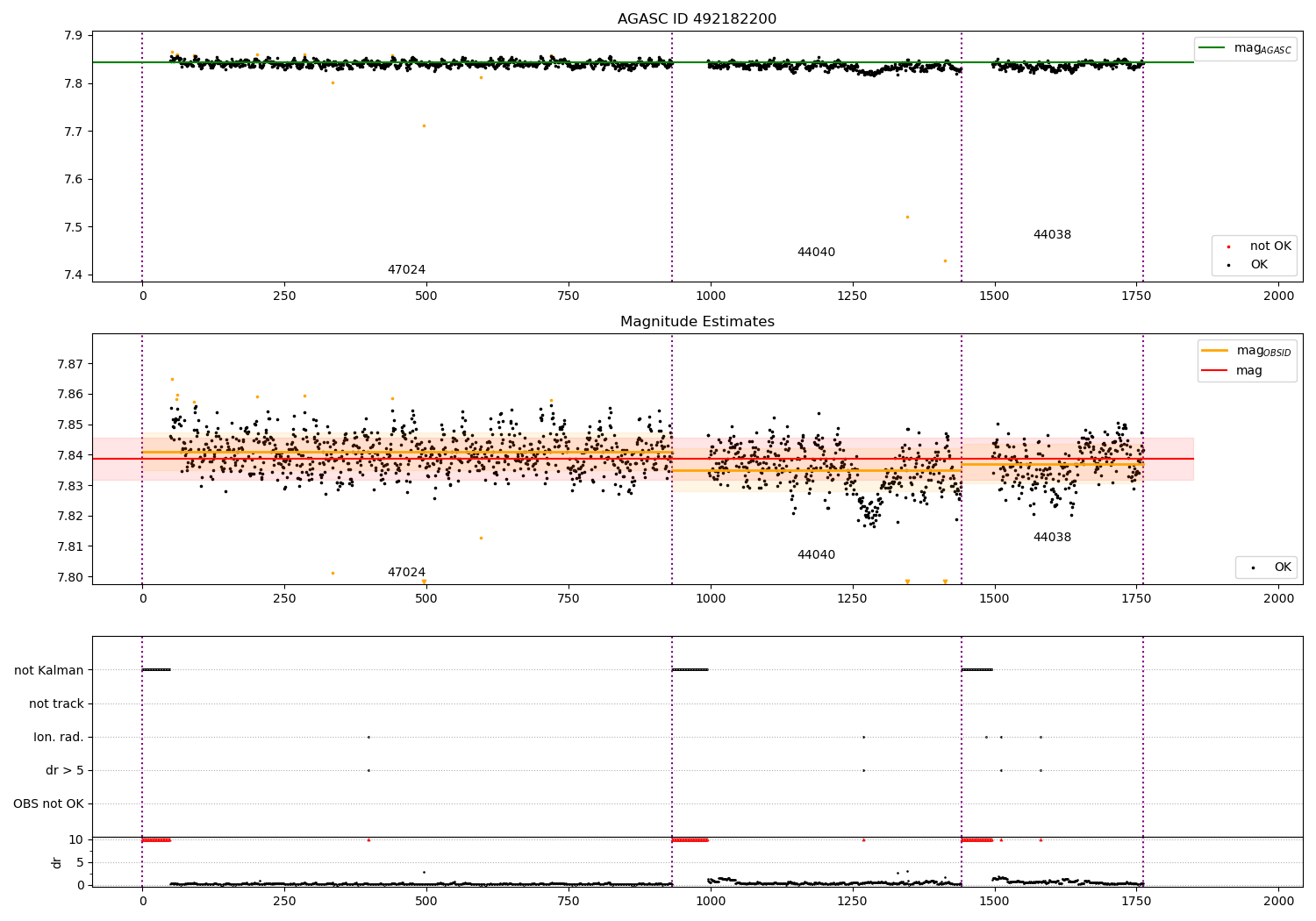Click the '47024' obsid label in top plot
Screen dimensions: 1316x921
pyautogui.click(x=406, y=270)
